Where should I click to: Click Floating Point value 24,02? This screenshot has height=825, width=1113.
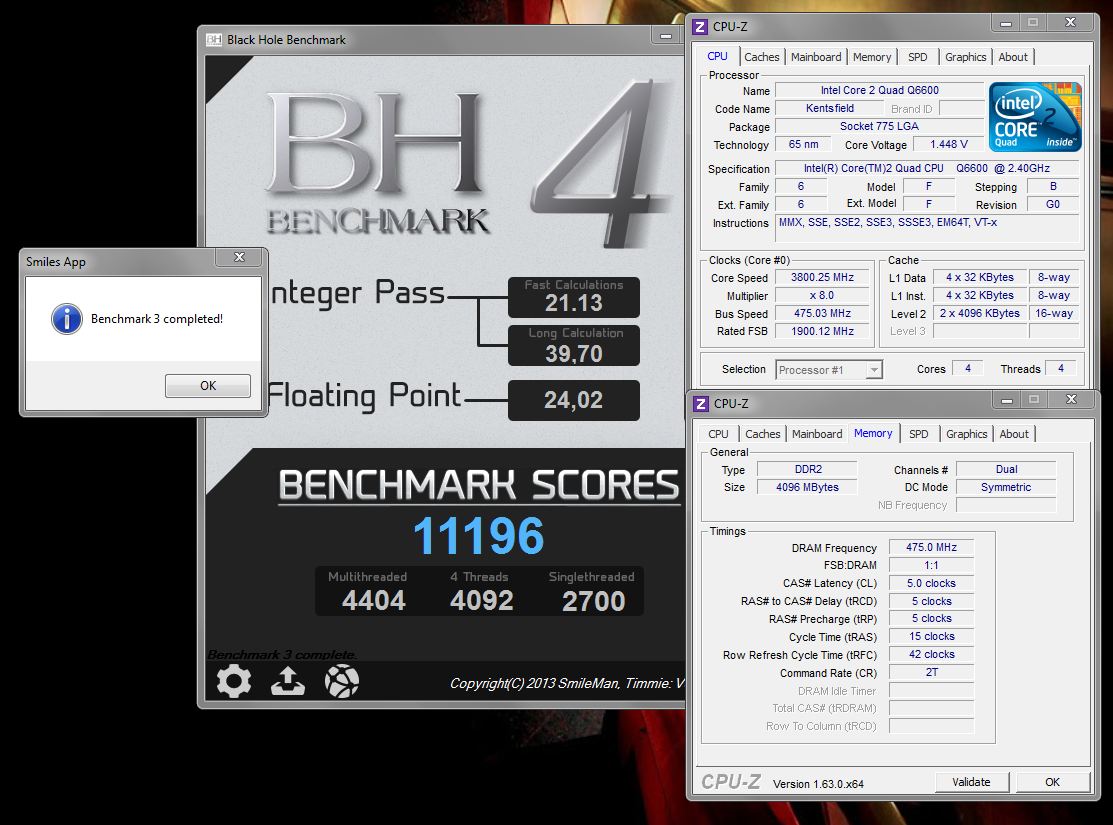(x=574, y=400)
